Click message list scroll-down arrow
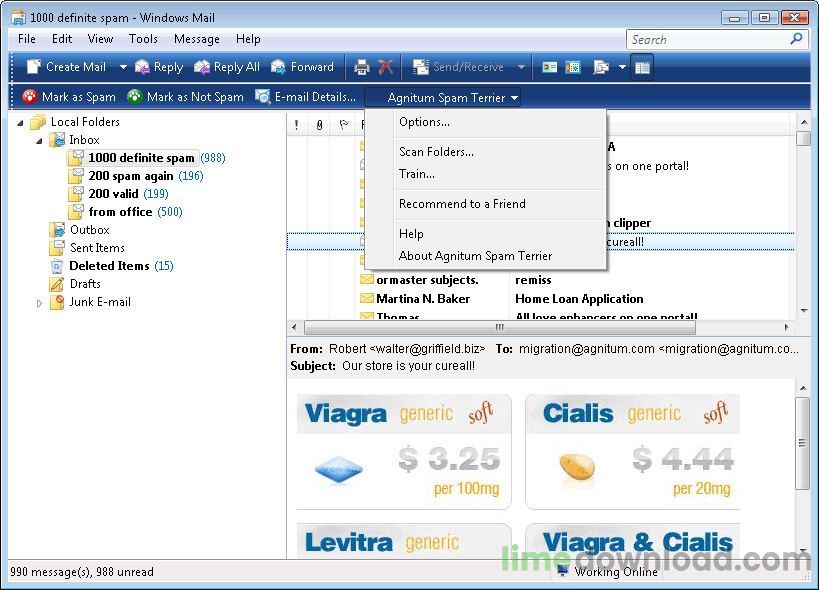This screenshot has height=590, width=819. 804,311
